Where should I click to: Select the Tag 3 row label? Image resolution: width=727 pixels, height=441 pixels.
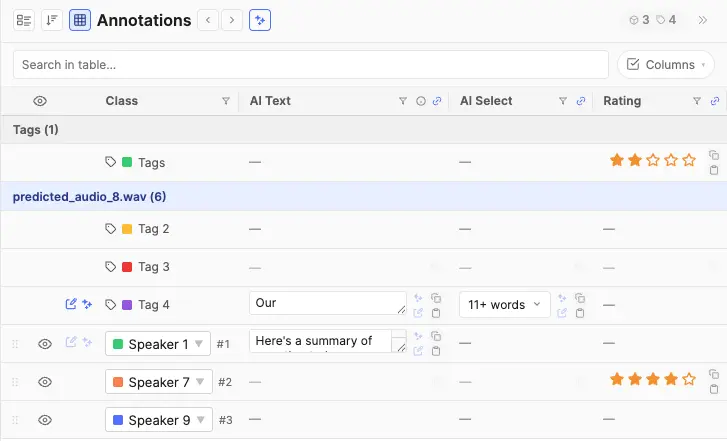tap(153, 267)
